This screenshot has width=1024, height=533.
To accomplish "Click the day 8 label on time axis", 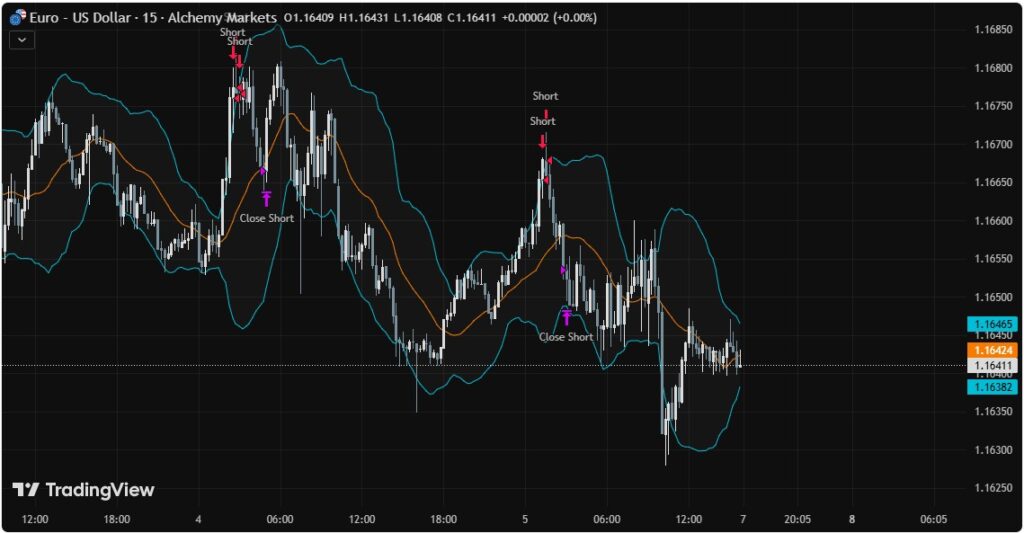I will click(852, 519).
